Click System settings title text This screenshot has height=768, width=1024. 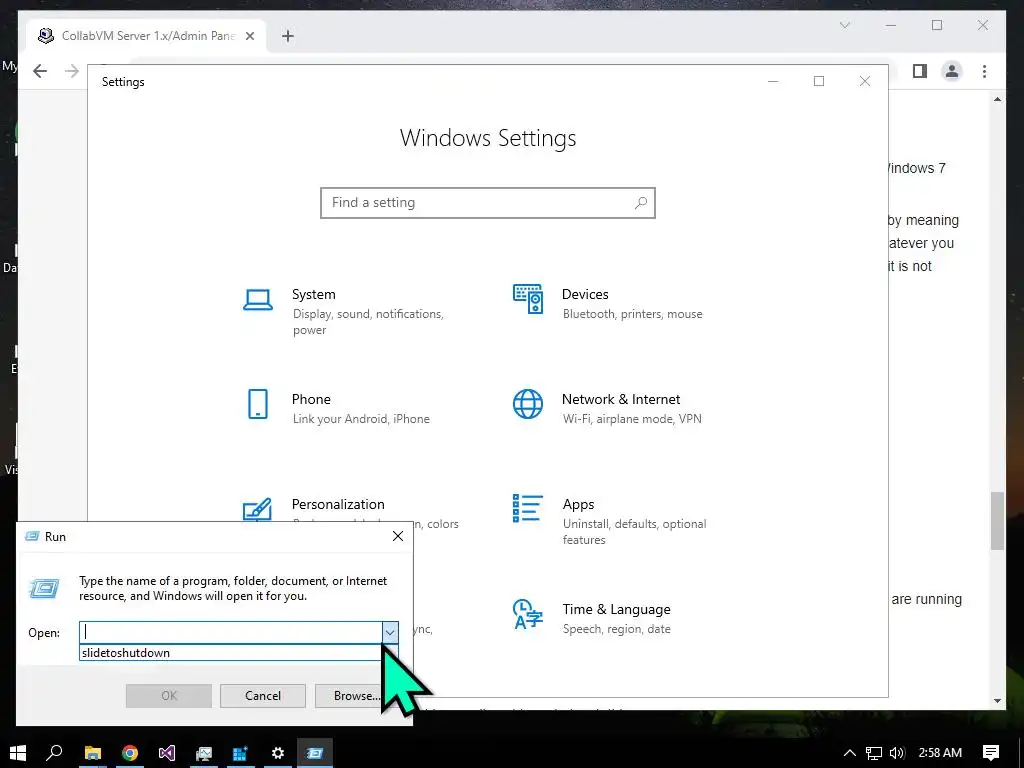pos(313,295)
